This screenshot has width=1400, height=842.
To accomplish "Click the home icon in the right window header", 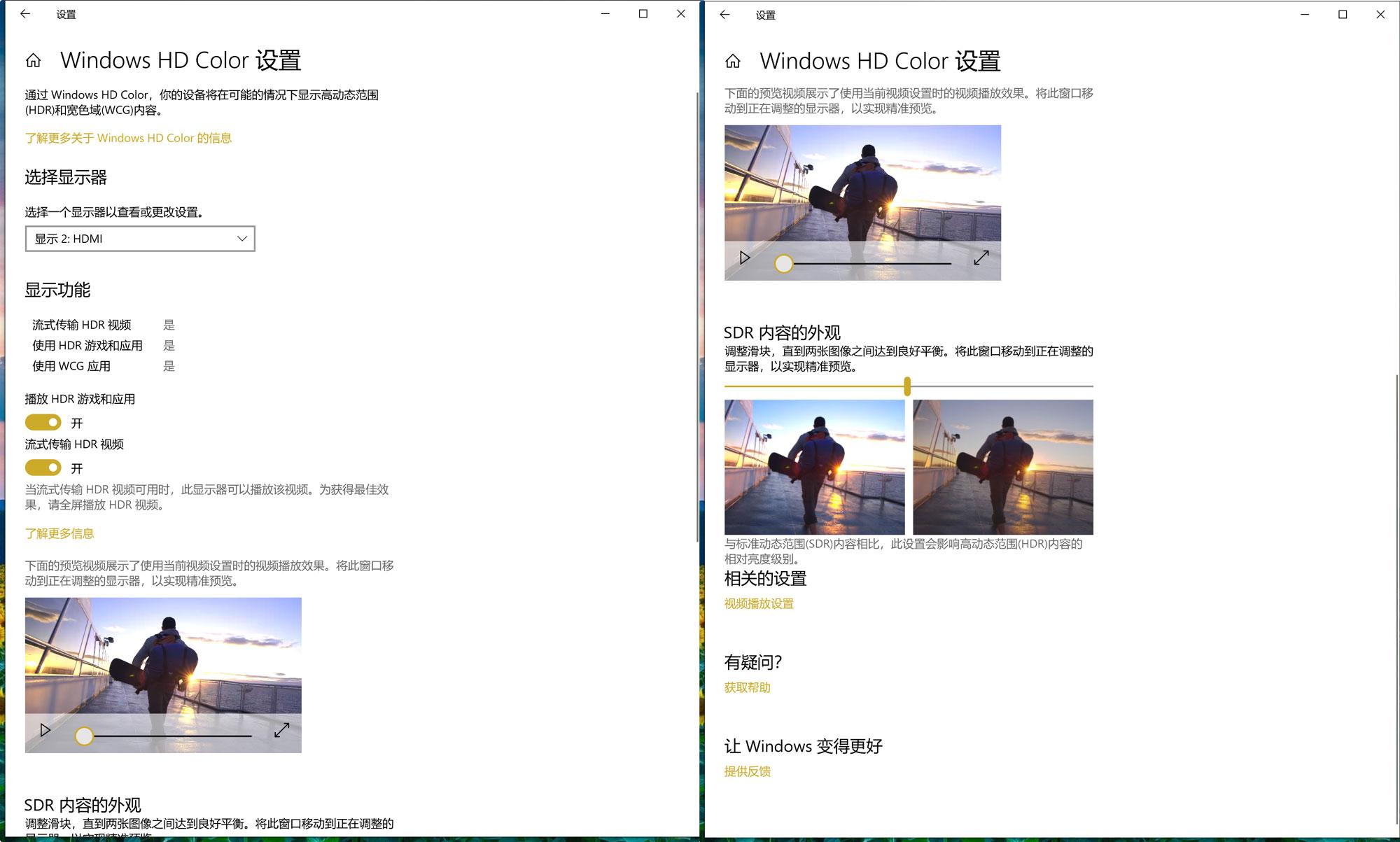I will pos(732,62).
